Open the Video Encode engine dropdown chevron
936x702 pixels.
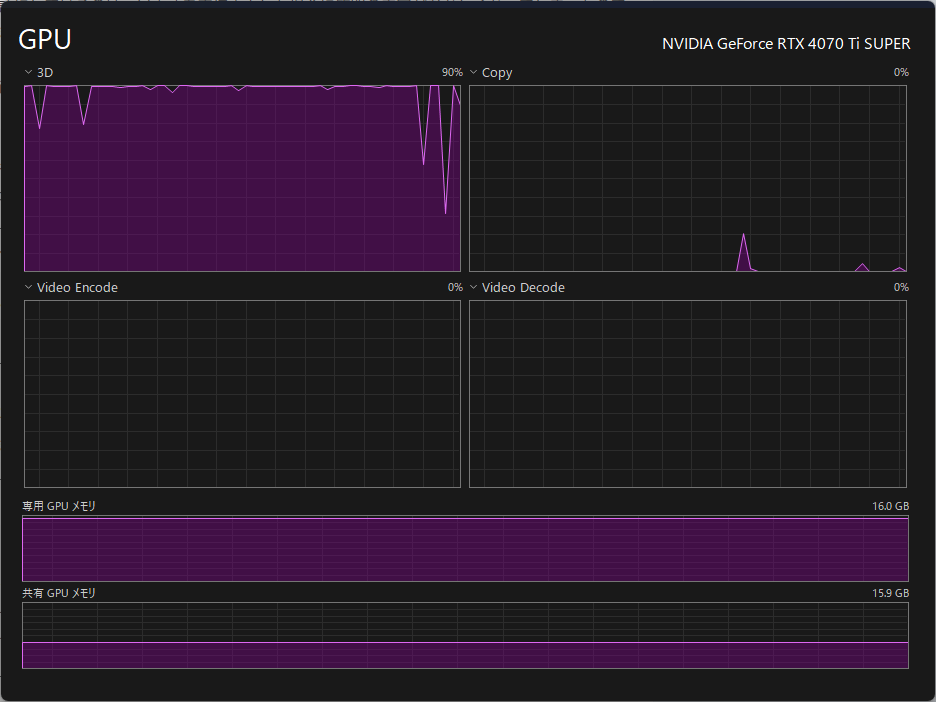28,287
